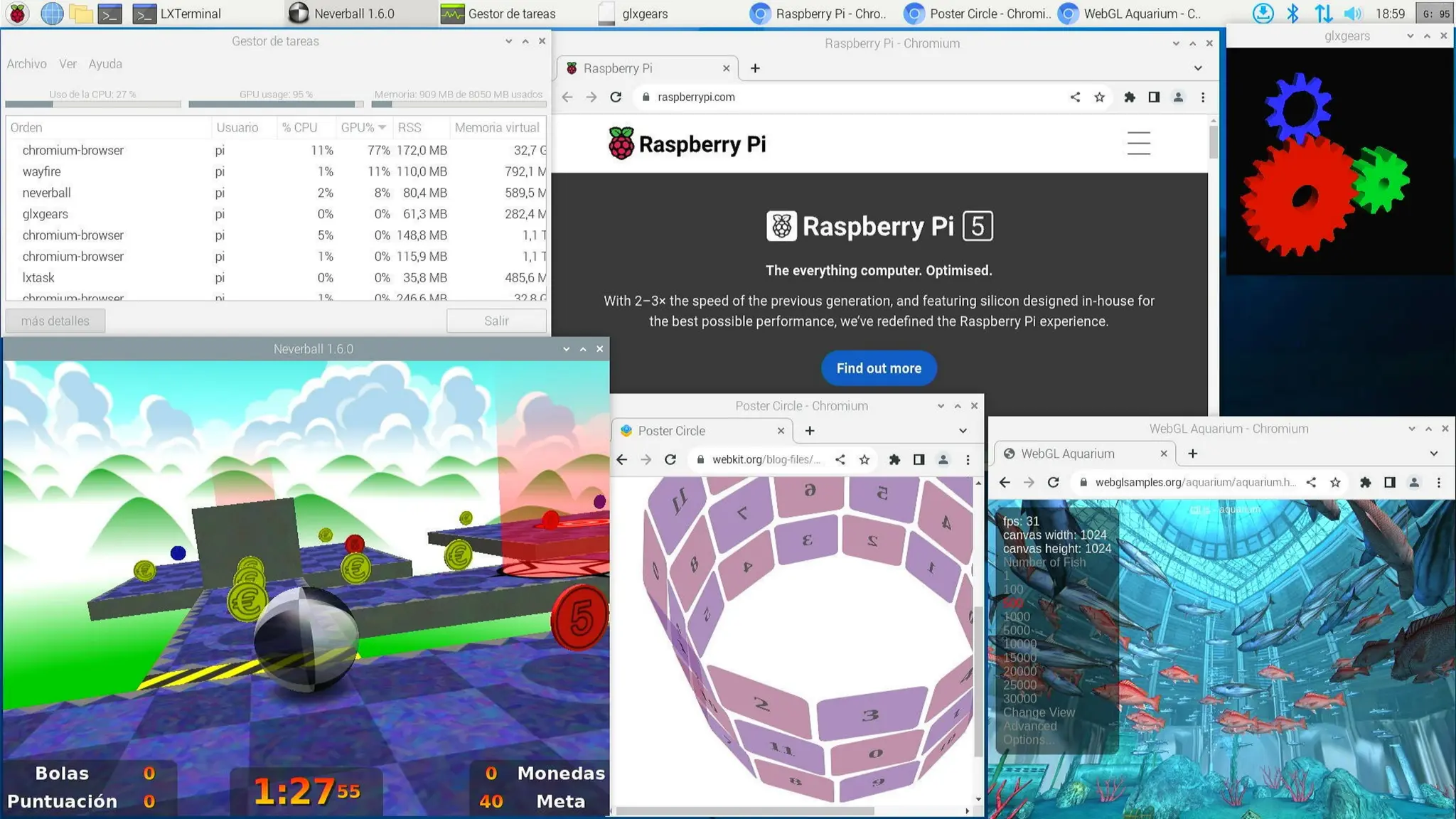
Task: Click the Find out more button
Action: [878, 368]
